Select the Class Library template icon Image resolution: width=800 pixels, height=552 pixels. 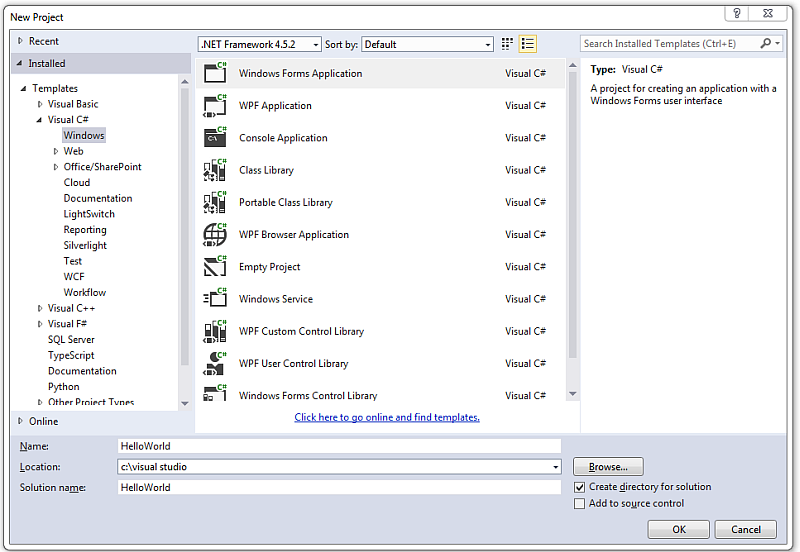point(215,170)
